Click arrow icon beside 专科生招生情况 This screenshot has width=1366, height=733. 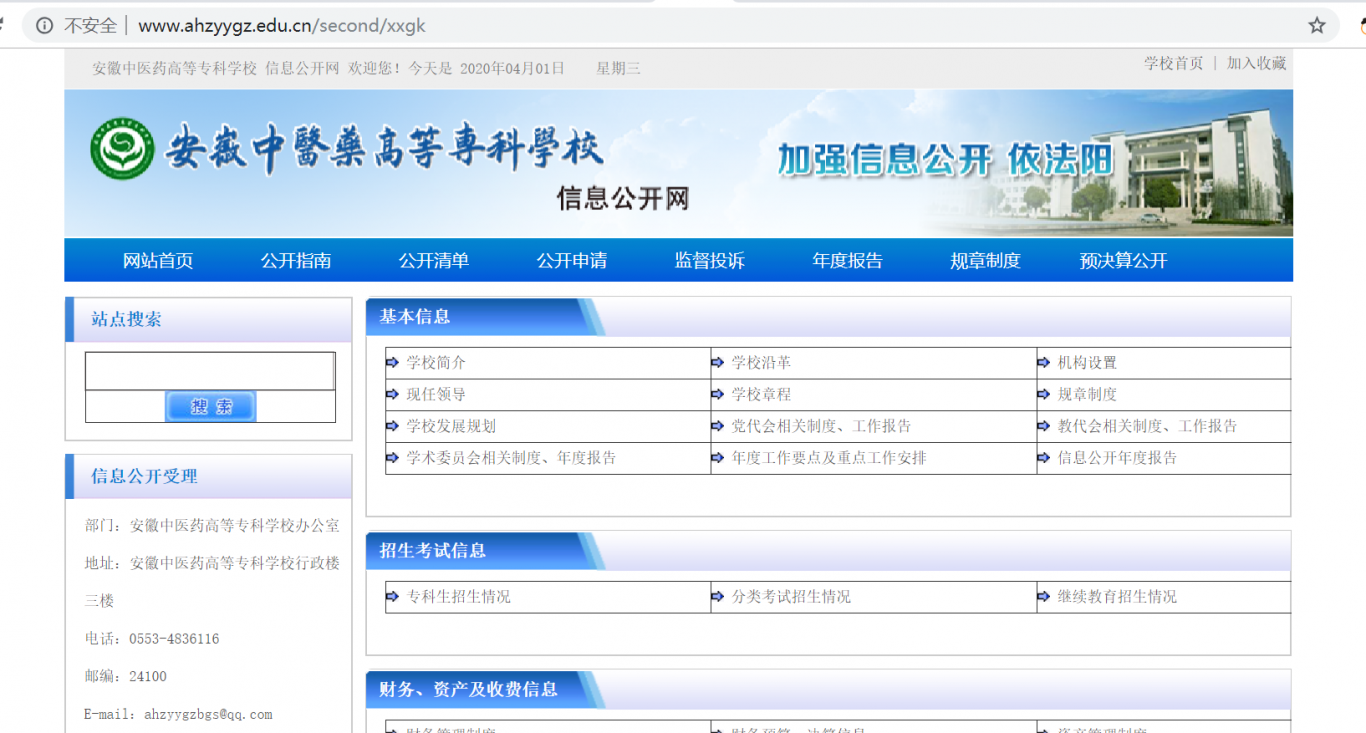point(392,598)
